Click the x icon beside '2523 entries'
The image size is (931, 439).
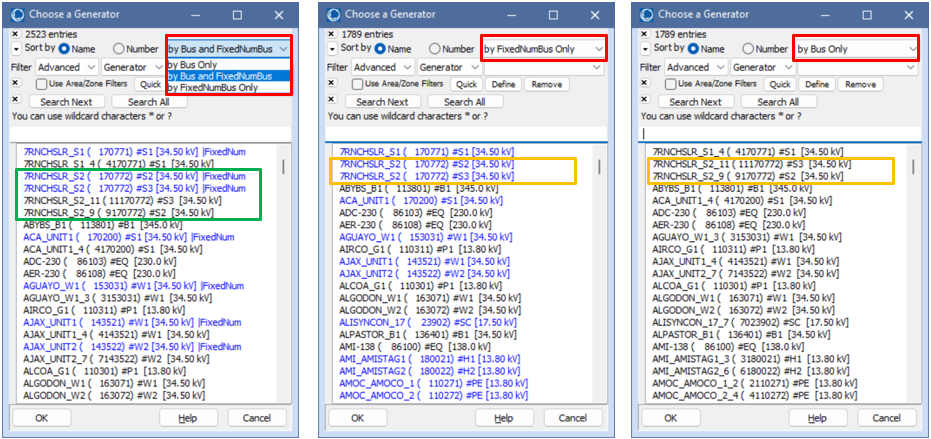click(x=16, y=34)
